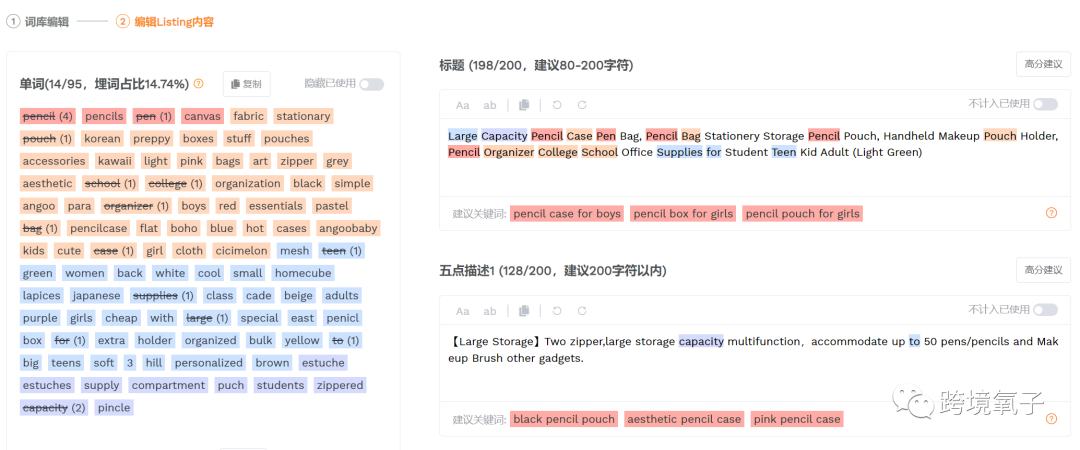Click suggested keyword 'black pencil pouch'

click(564, 419)
